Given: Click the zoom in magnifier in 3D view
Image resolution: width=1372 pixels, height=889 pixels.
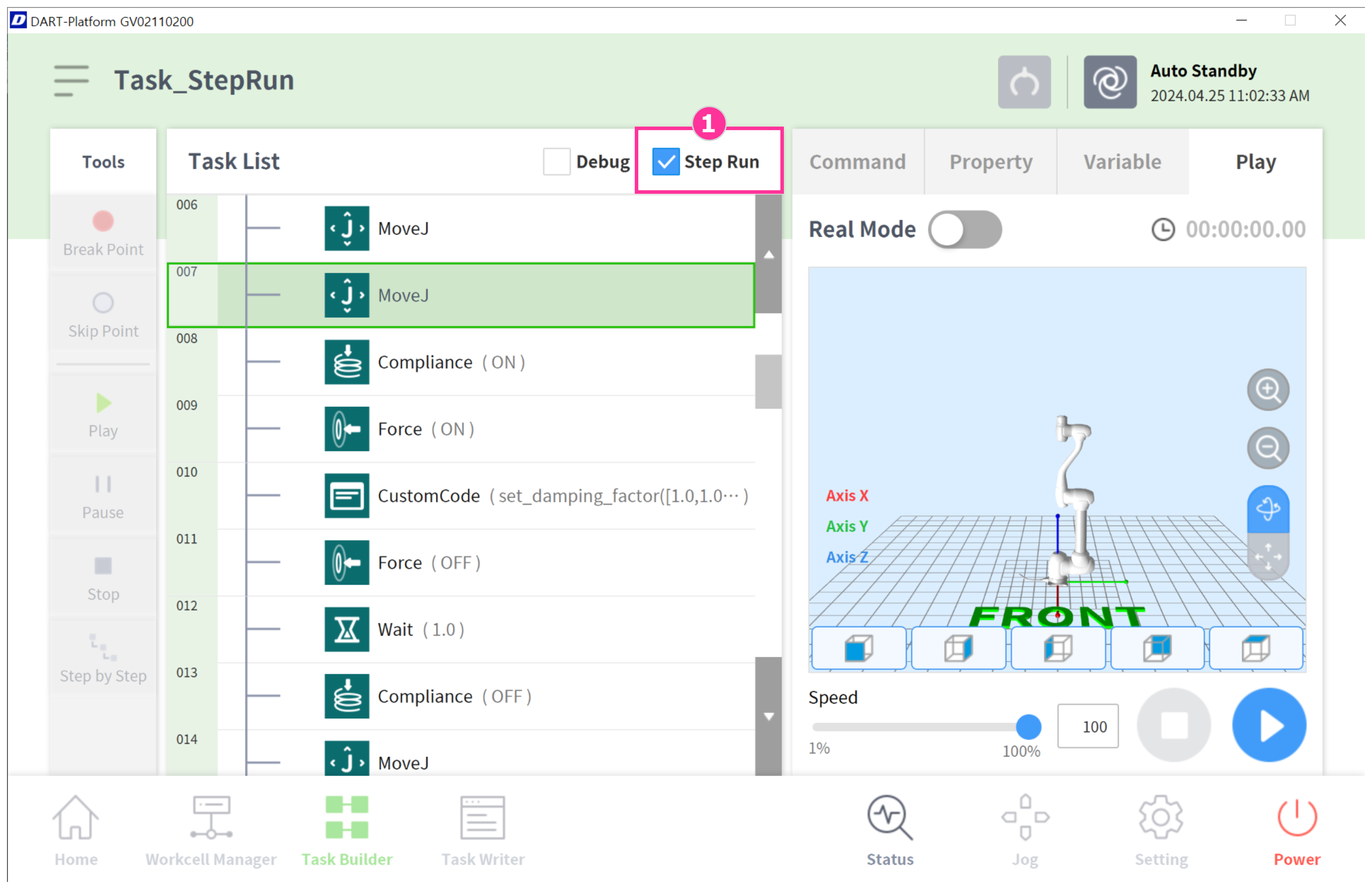Looking at the screenshot, I should (x=1268, y=390).
